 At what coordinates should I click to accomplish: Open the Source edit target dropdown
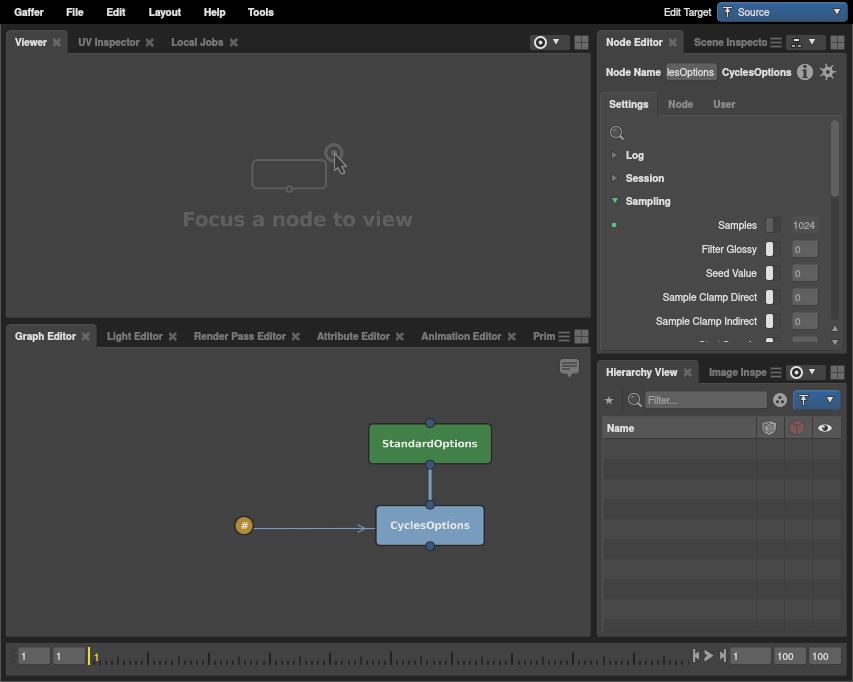coord(782,12)
